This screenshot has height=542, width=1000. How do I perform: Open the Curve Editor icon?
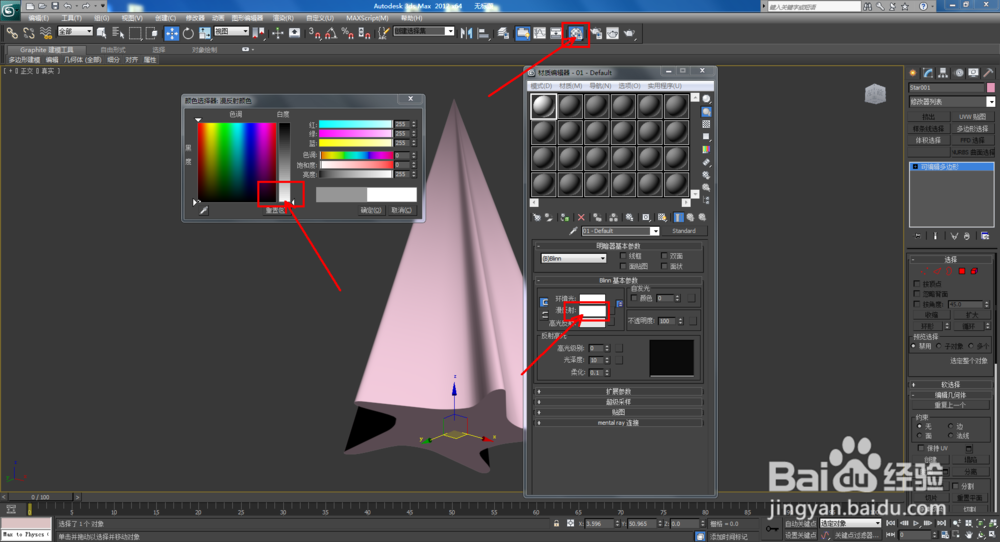point(540,33)
